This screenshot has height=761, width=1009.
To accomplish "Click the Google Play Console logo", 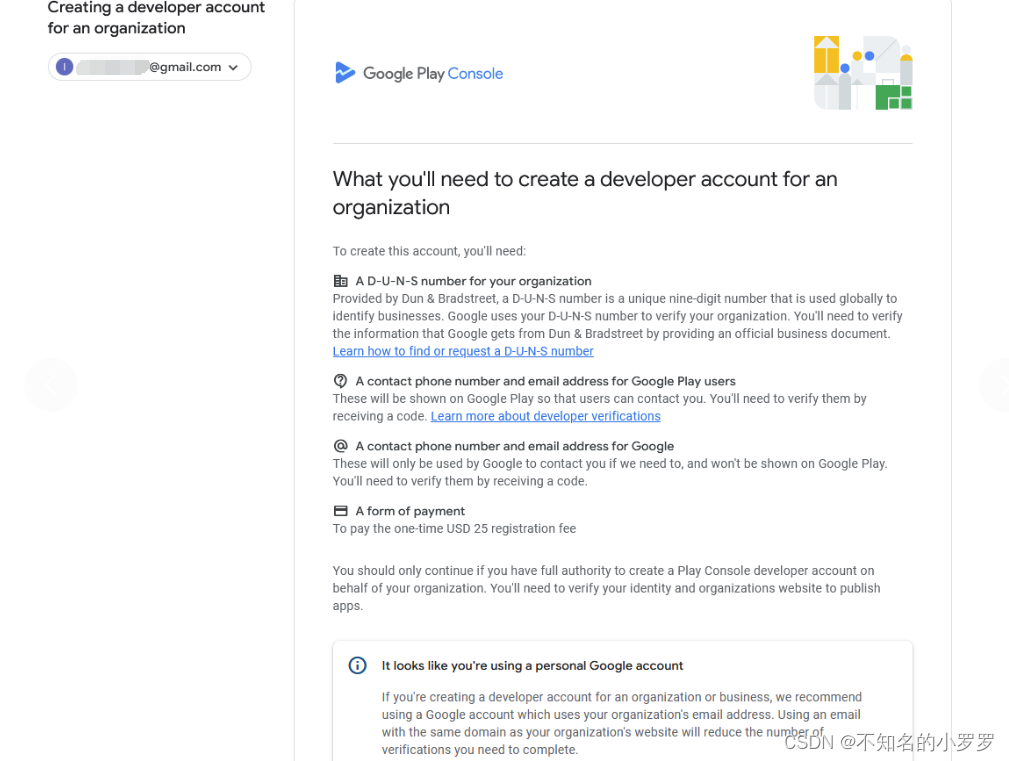I will (x=419, y=73).
